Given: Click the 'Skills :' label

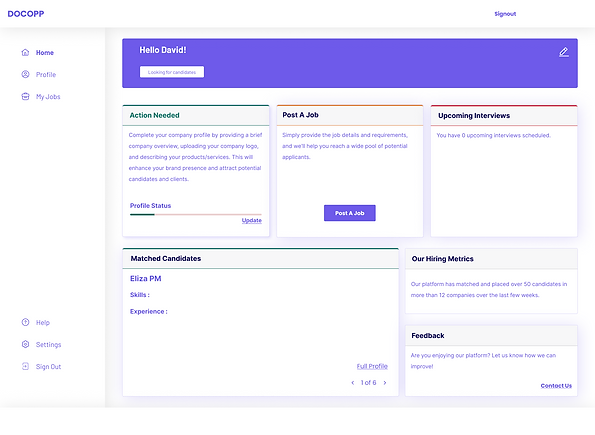Looking at the screenshot, I should click(140, 295).
